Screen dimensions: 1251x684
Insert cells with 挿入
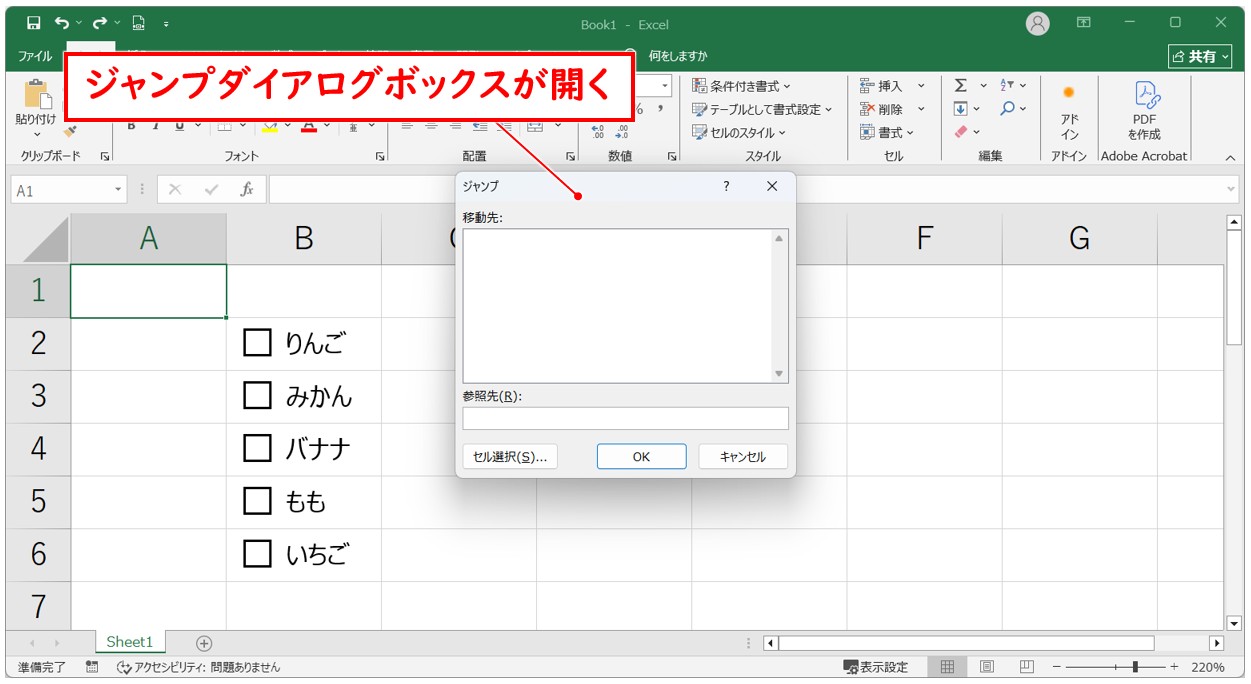(x=882, y=86)
